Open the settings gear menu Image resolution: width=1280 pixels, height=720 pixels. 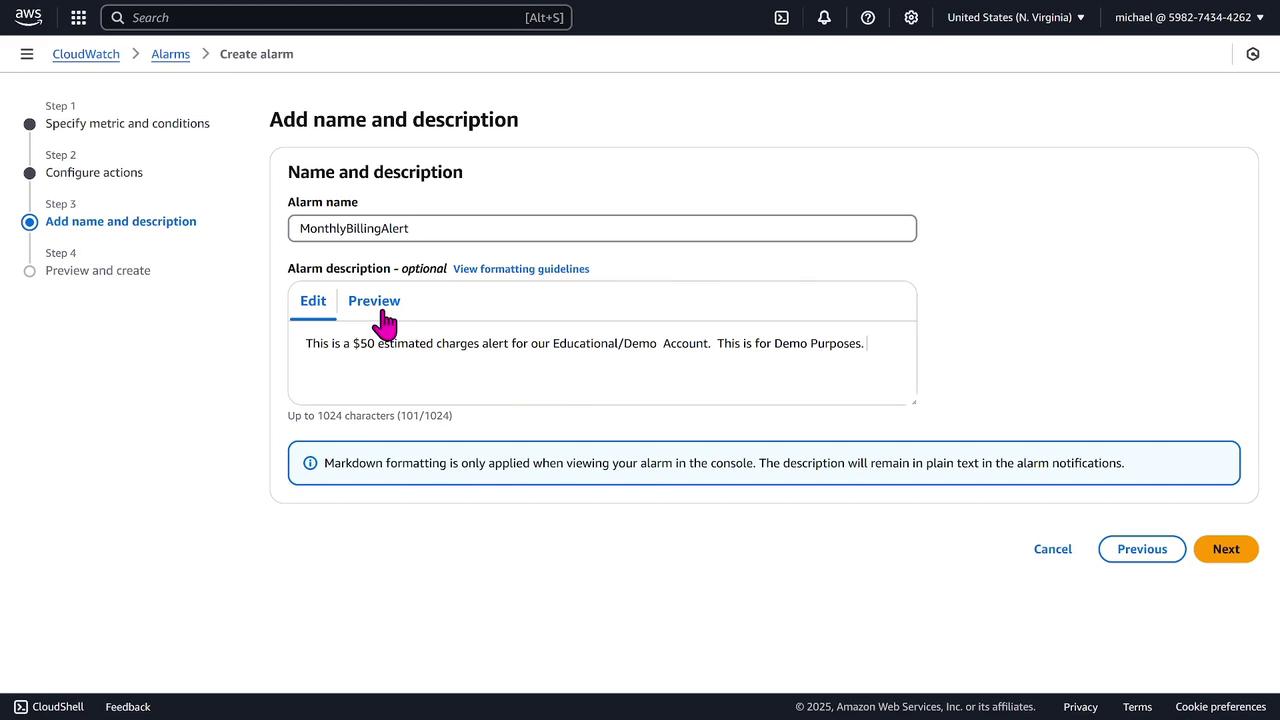(911, 17)
